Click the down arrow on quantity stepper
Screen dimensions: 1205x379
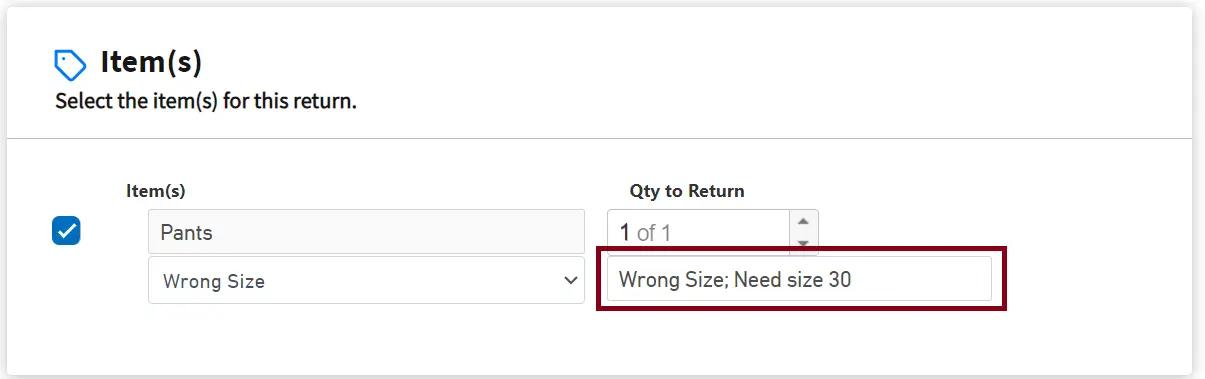click(804, 244)
